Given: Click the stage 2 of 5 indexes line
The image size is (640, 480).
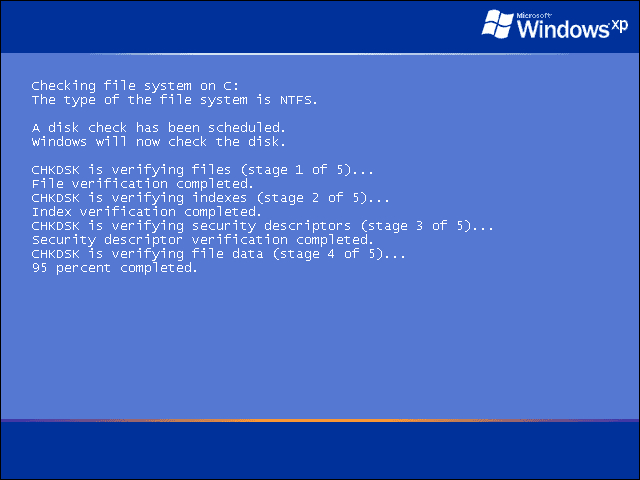Looking at the screenshot, I should (210, 198).
